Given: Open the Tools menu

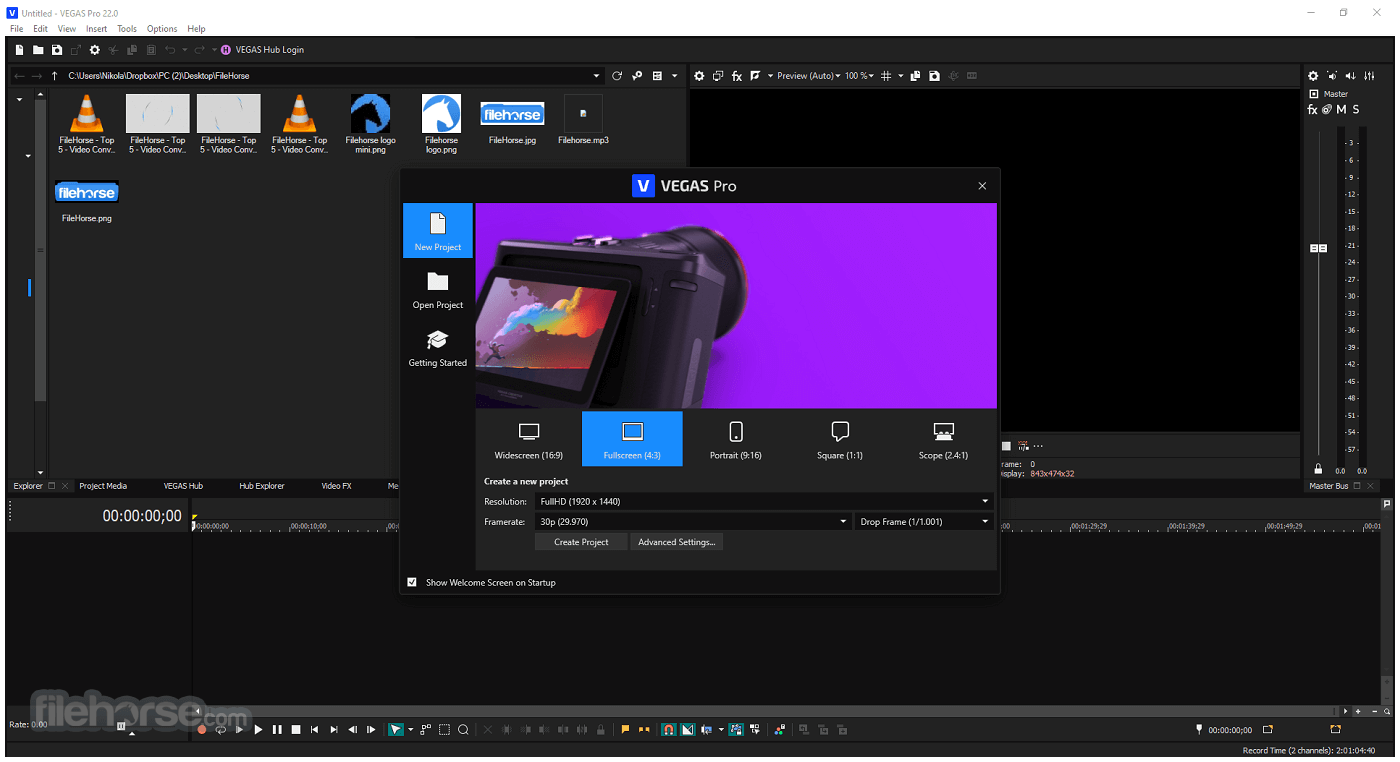Looking at the screenshot, I should [127, 29].
